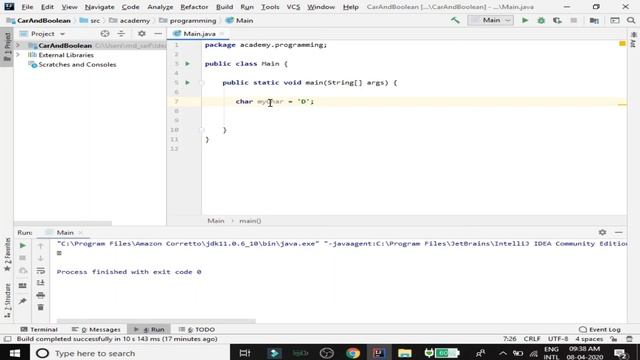Click the Run console horizontal scrollbar
This screenshot has width=640, height=360.
156,321
